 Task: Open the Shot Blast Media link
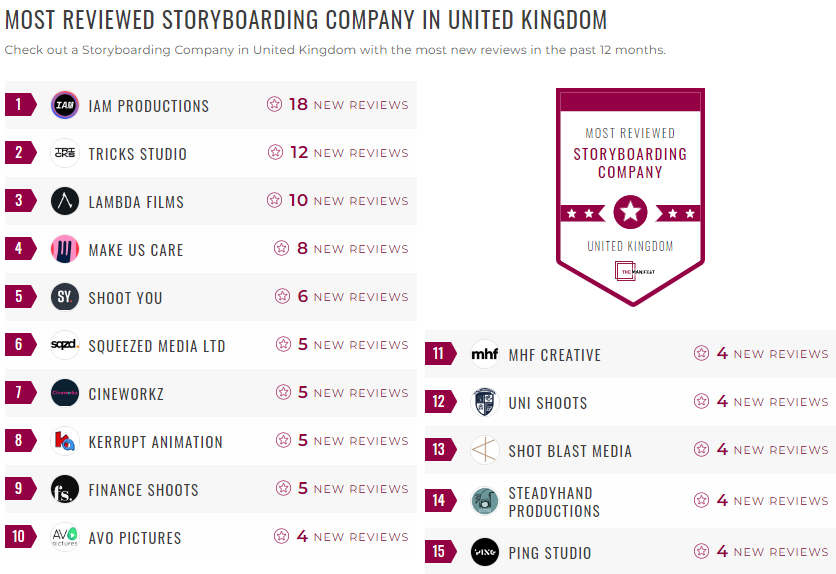click(x=570, y=451)
